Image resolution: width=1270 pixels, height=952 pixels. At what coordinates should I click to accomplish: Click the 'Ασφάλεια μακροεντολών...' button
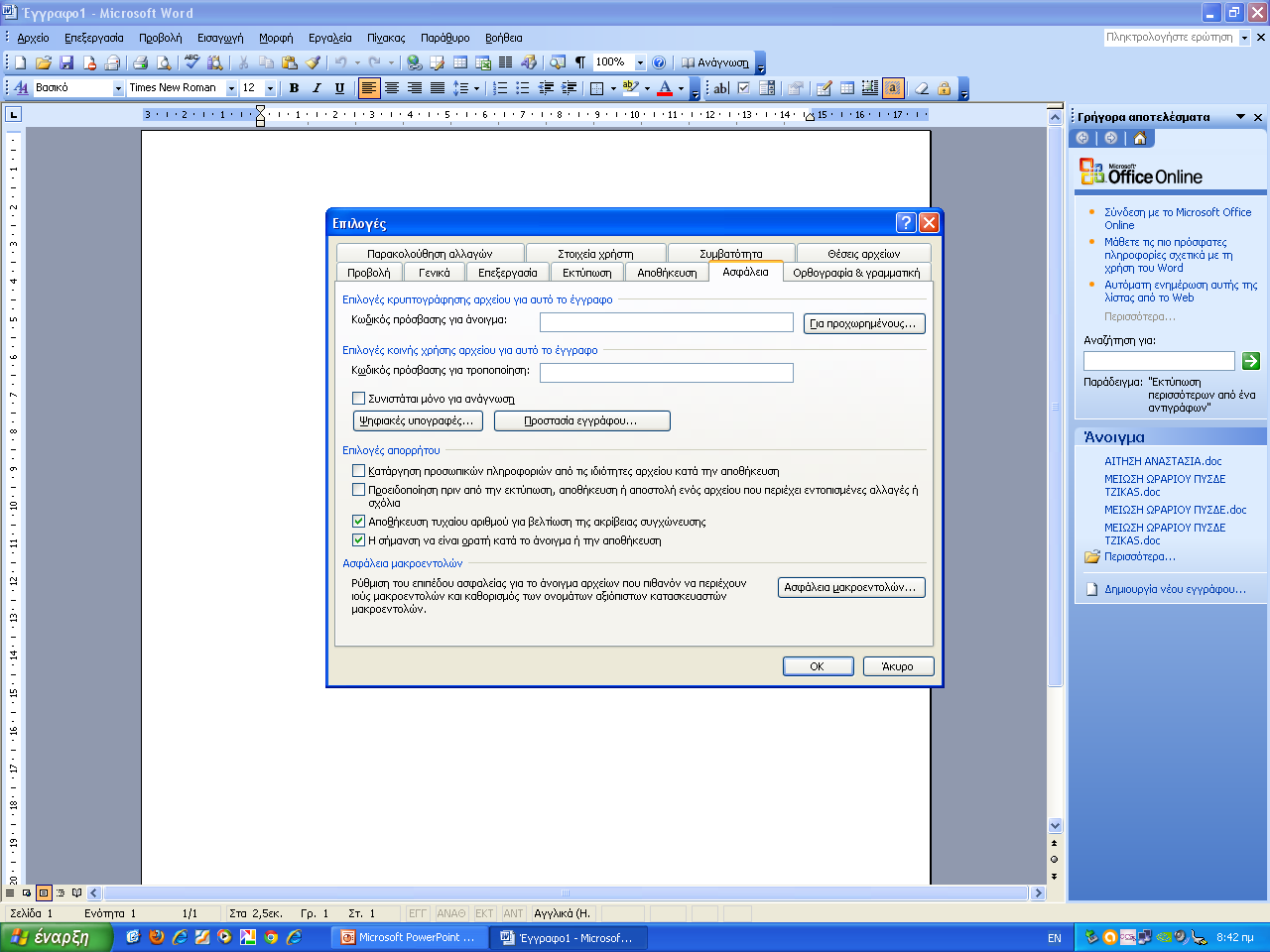851,587
